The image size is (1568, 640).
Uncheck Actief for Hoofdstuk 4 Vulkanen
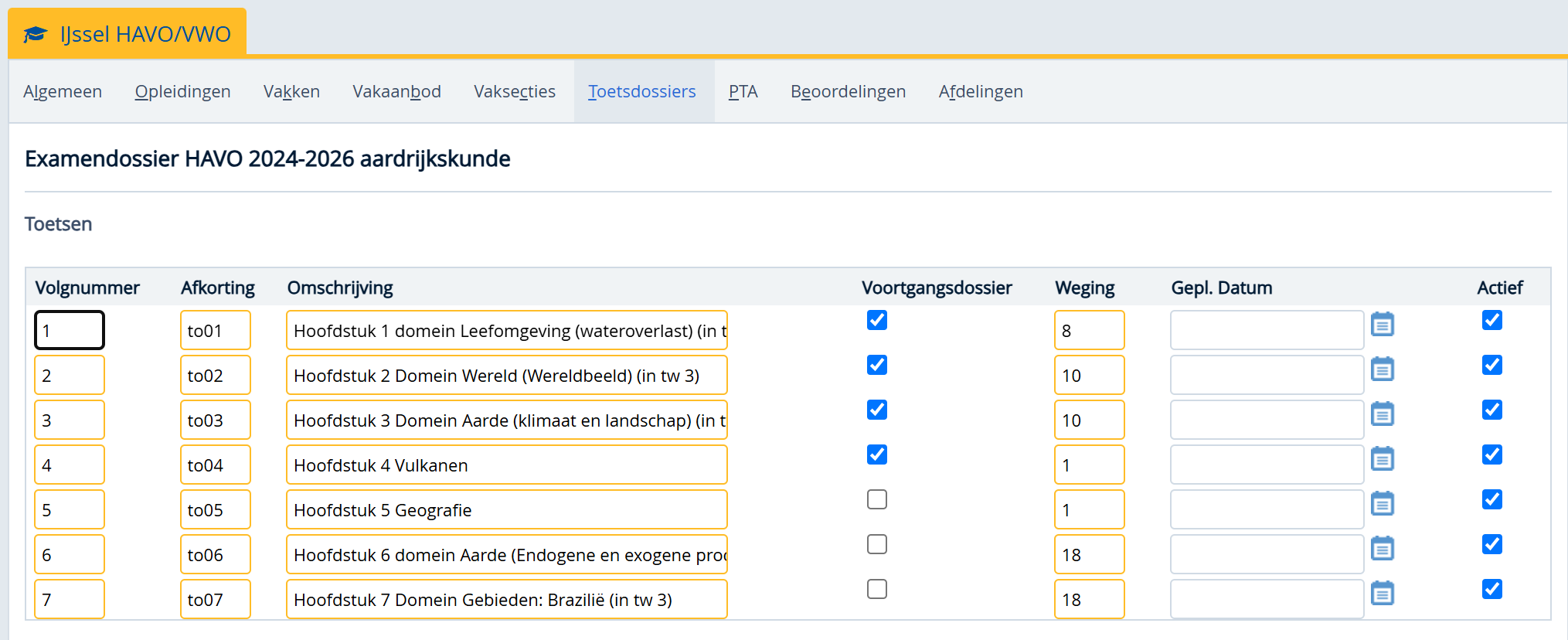pos(1491,454)
